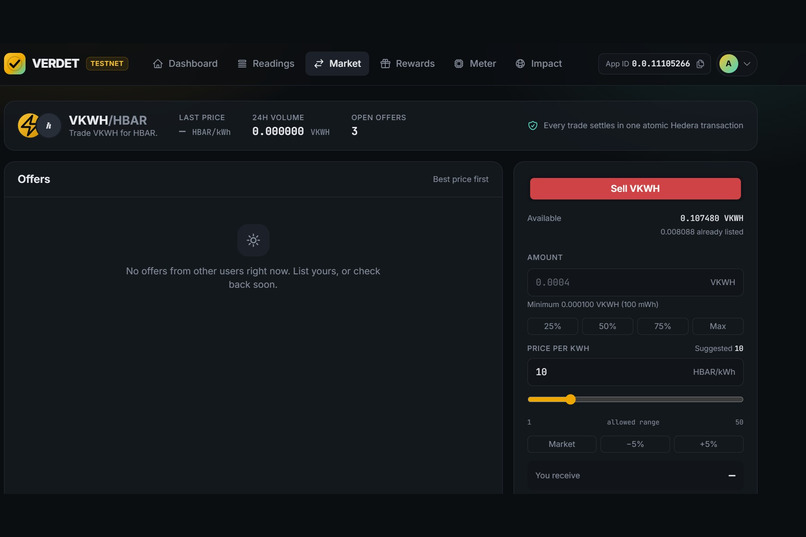
Task: Lower the price with the -5% button
Action: pos(635,444)
